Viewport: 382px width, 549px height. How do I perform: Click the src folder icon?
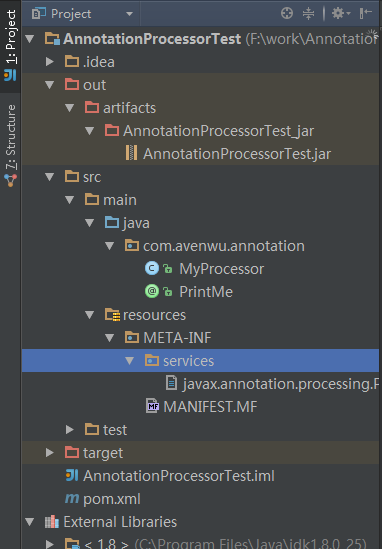tap(72, 176)
